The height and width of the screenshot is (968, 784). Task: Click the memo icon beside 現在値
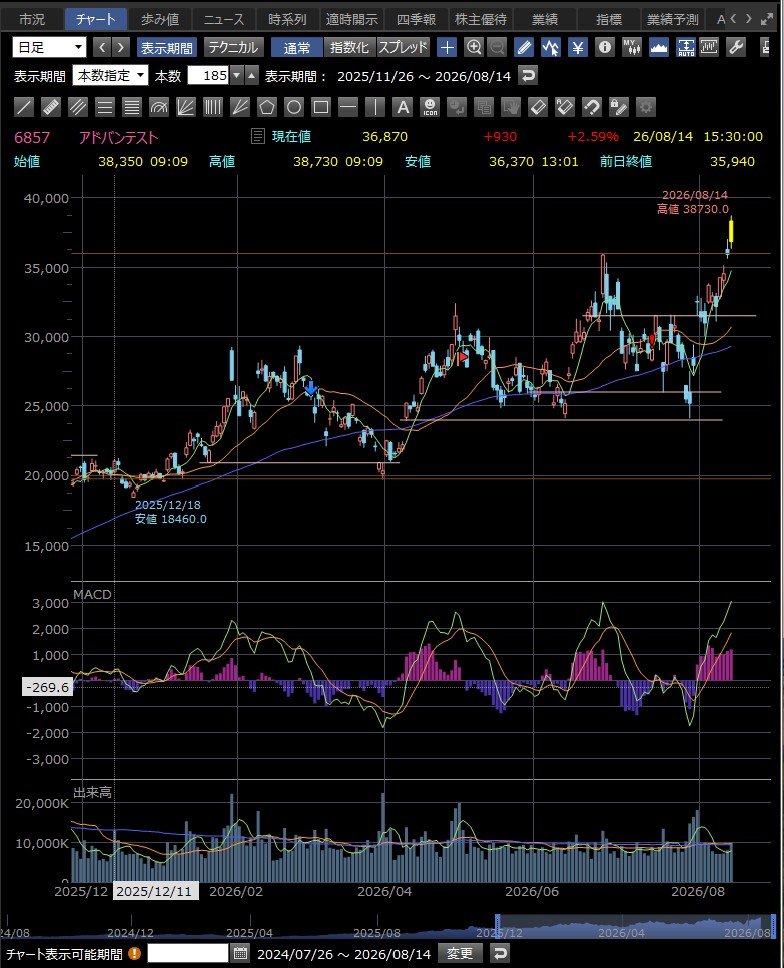tap(258, 136)
